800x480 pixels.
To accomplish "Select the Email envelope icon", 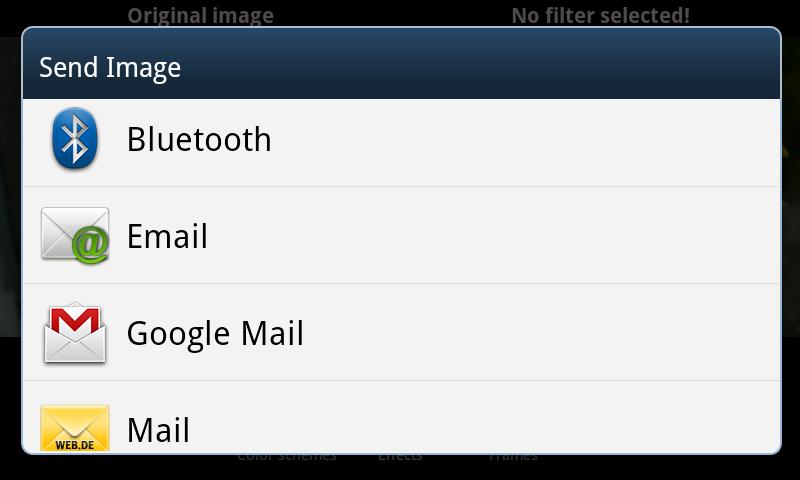I will click(x=75, y=235).
